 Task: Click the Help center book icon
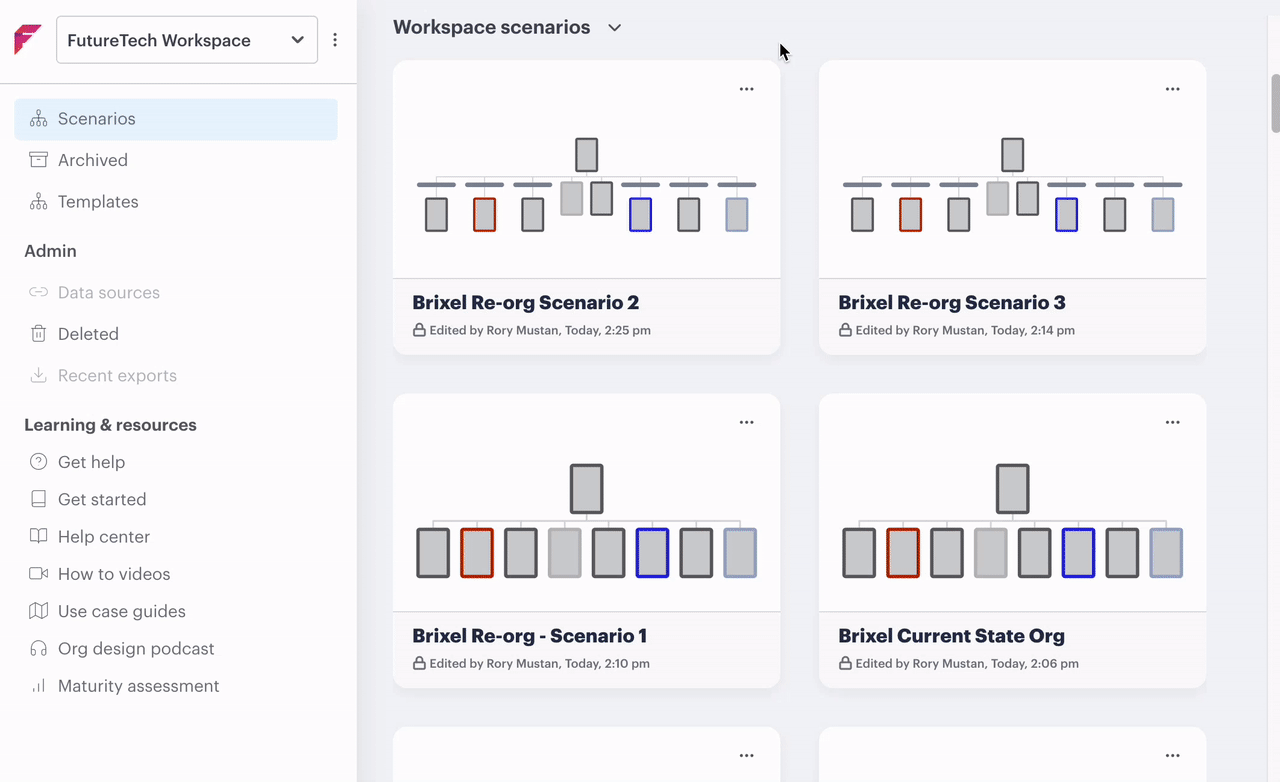tap(38, 537)
